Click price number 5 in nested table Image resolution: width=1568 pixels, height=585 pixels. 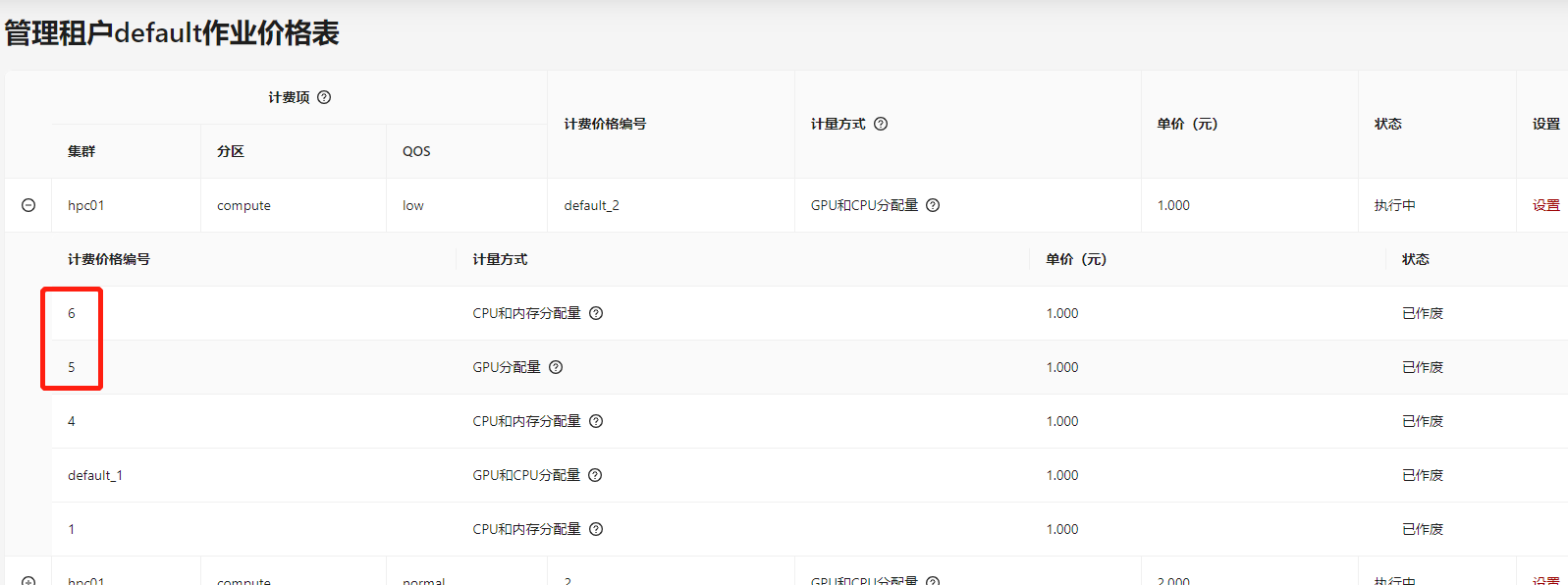click(72, 367)
